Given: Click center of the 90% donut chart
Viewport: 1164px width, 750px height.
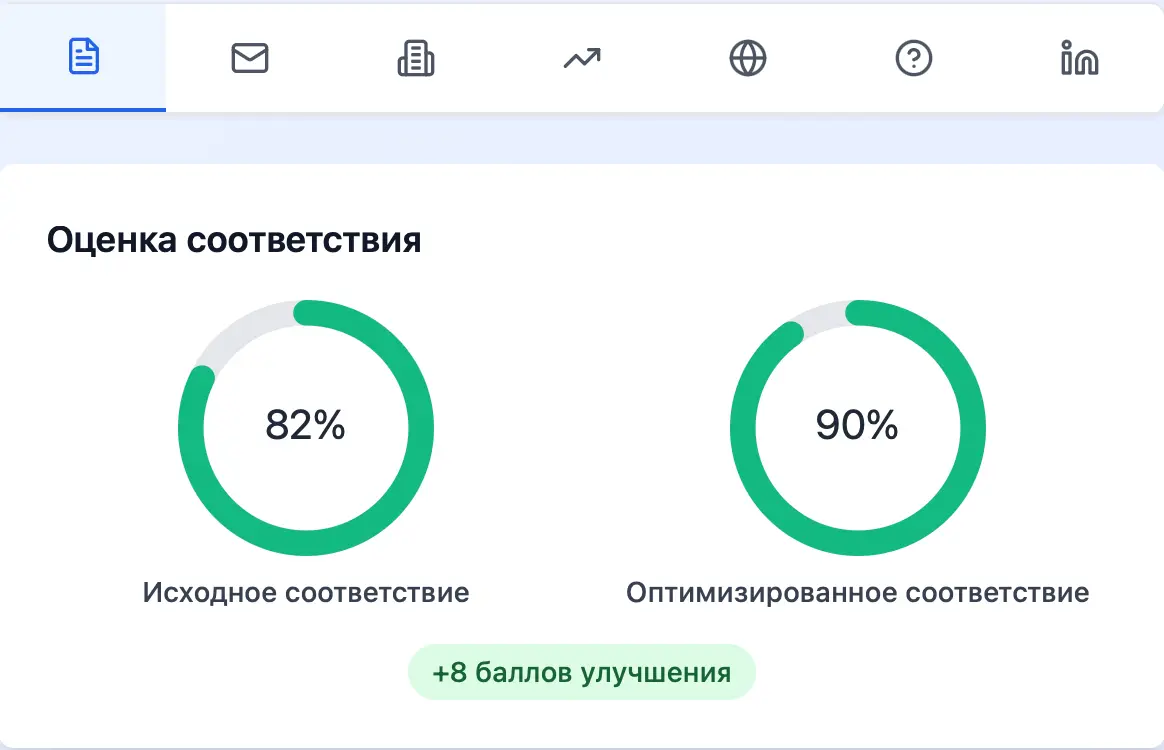Looking at the screenshot, I should click(x=858, y=427).
